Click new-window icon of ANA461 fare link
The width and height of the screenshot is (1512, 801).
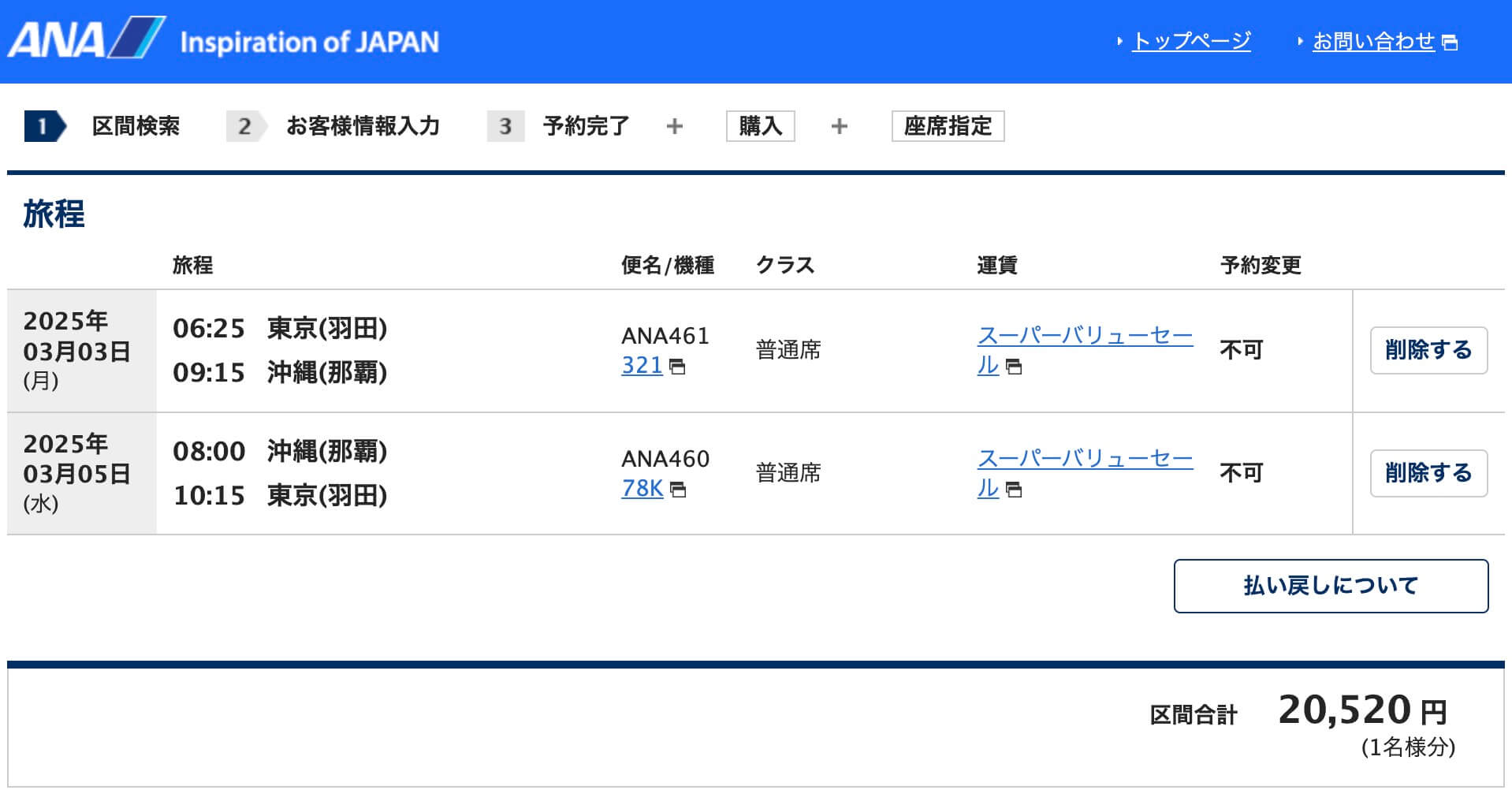click(x=1014, y=367)
